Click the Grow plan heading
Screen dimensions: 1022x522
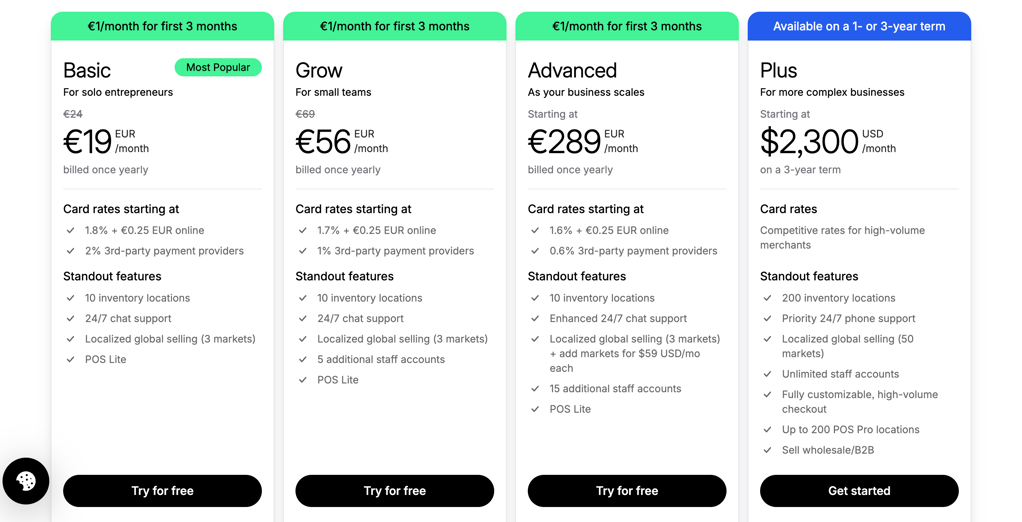pos(319,70)
